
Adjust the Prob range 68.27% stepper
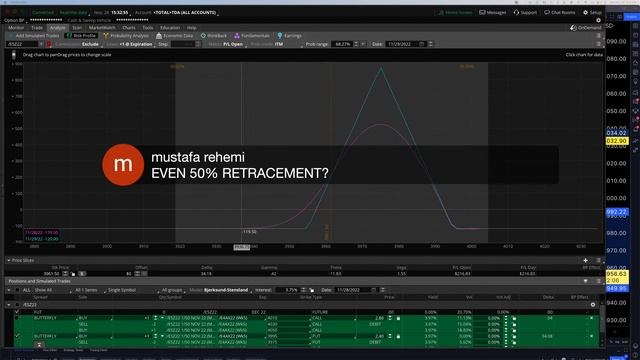pos(356,44)
